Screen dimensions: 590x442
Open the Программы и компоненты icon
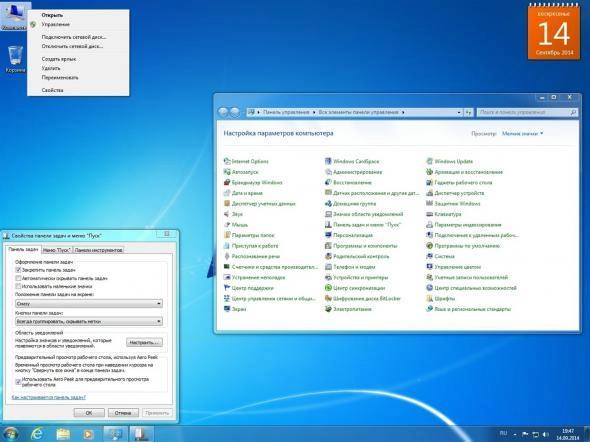[x=328, y=246]
